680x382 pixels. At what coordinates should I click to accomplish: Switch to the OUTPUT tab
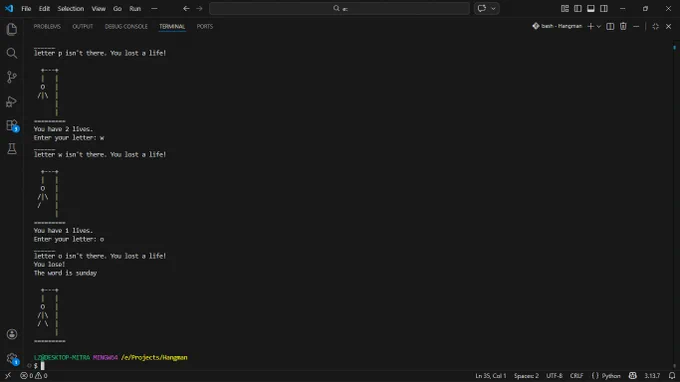click(x=82, y=26)
